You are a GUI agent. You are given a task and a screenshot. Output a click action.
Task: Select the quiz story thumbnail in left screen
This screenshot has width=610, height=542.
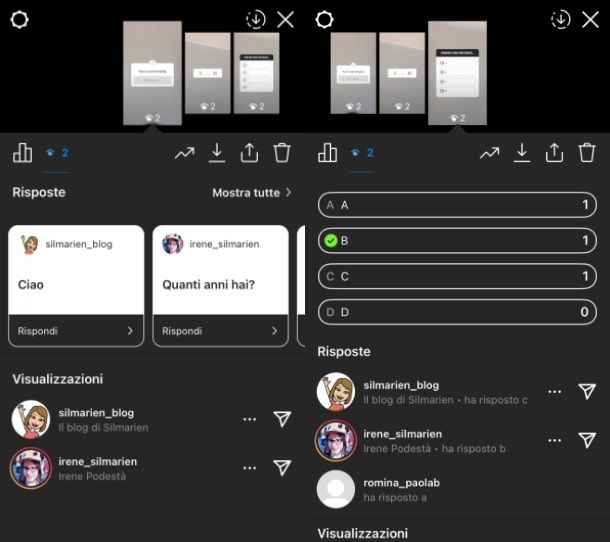pyautogui.click(x=256, y=73)
